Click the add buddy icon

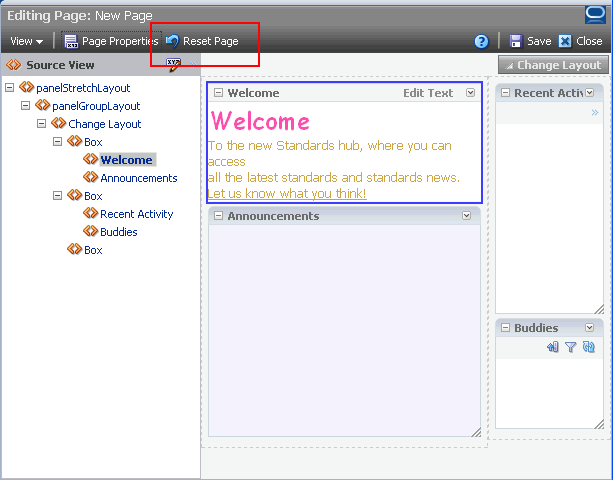point(553,347)
